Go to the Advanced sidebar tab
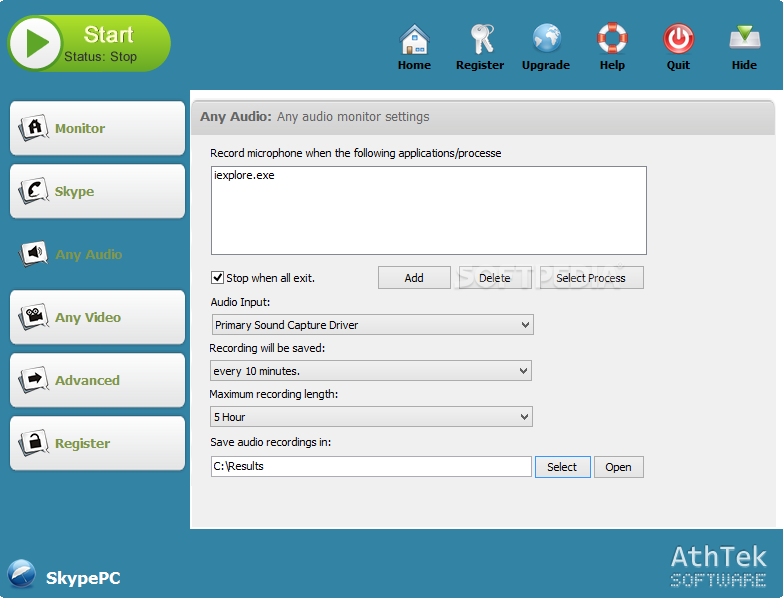 [97, 380]
